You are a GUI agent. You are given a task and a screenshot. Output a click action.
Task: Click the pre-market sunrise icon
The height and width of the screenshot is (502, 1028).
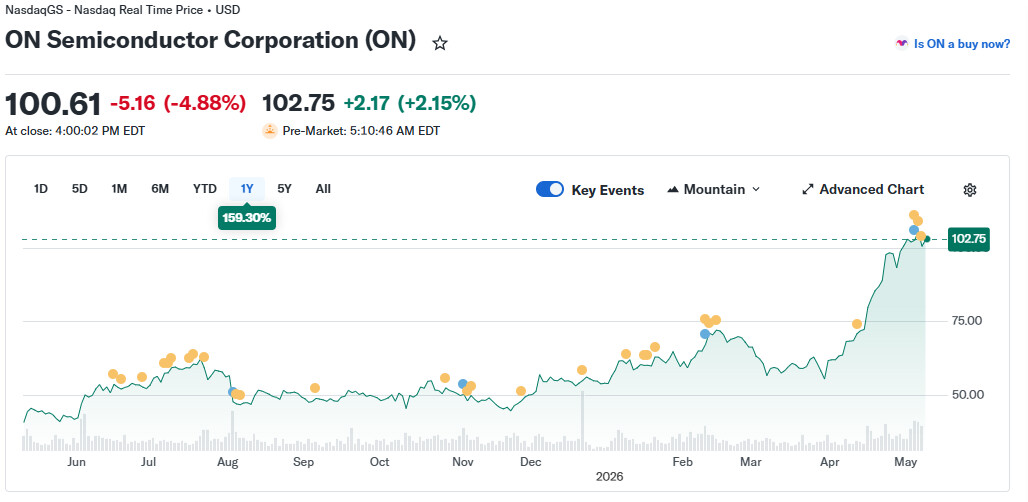pos(270,130)
